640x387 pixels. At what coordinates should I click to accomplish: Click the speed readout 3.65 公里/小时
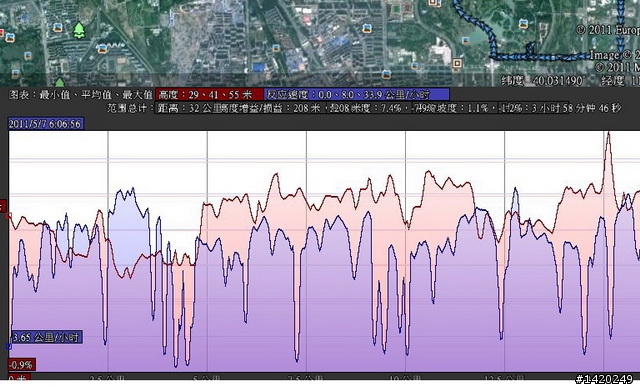pos(46,337)
